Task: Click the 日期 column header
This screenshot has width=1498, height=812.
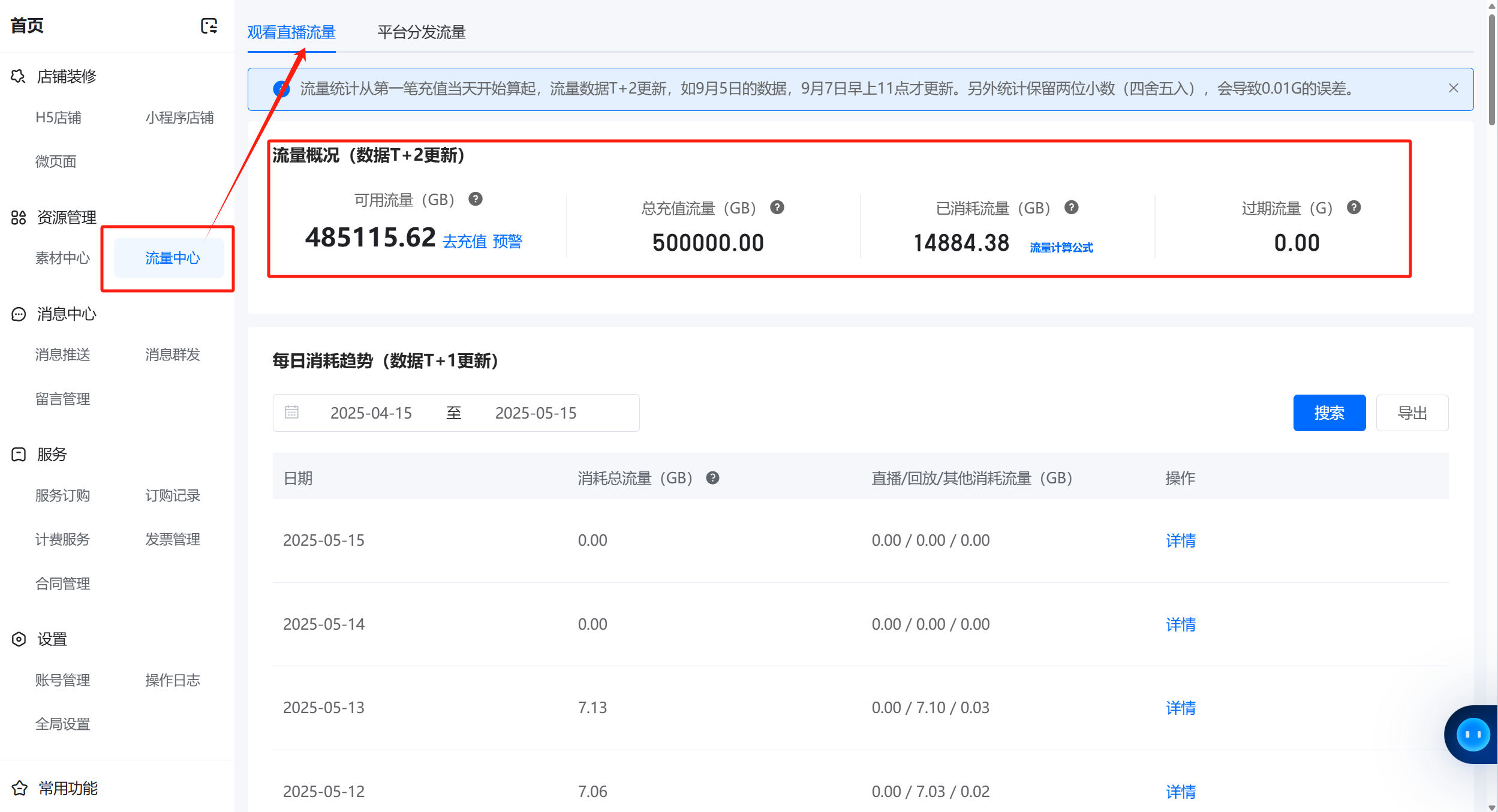Action: [298, 478]
